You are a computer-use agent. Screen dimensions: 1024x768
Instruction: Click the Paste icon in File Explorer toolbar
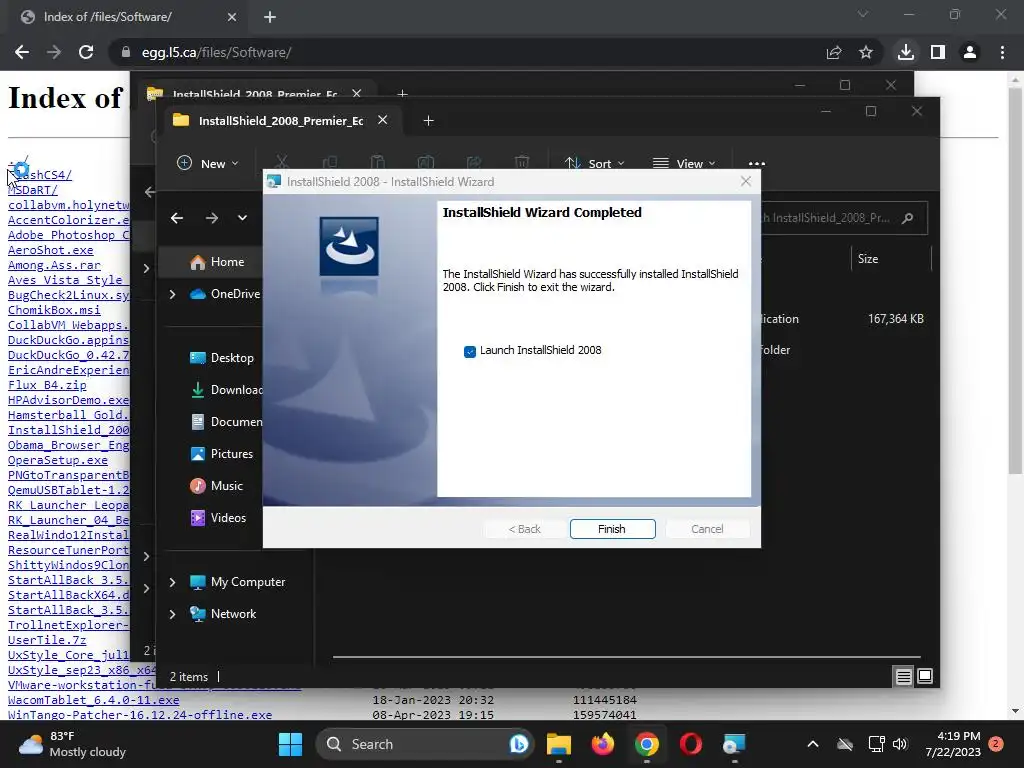(x=377, y=162)
